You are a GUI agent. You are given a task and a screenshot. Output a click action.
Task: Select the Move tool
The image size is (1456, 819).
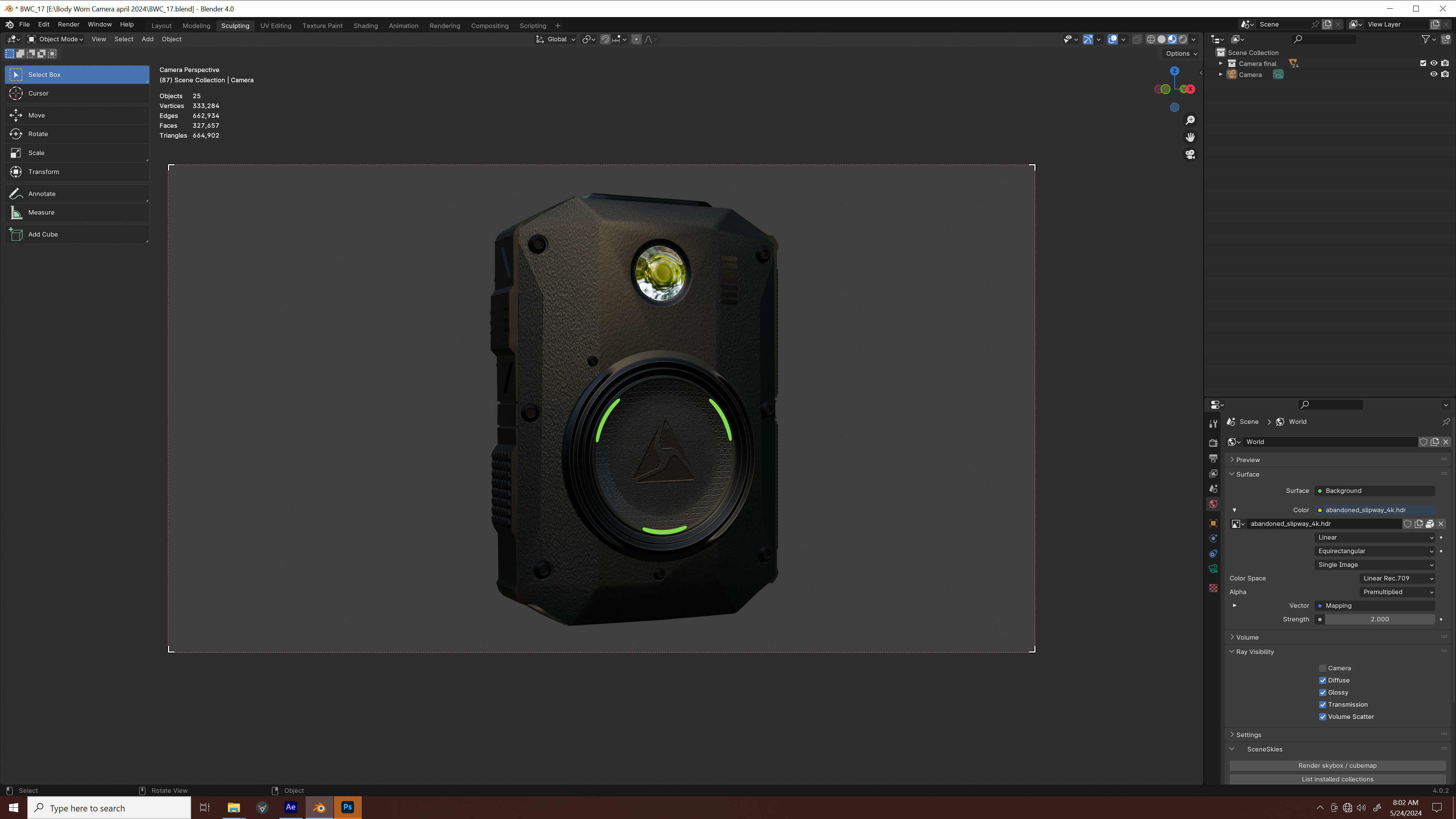(x=36, y=115)
